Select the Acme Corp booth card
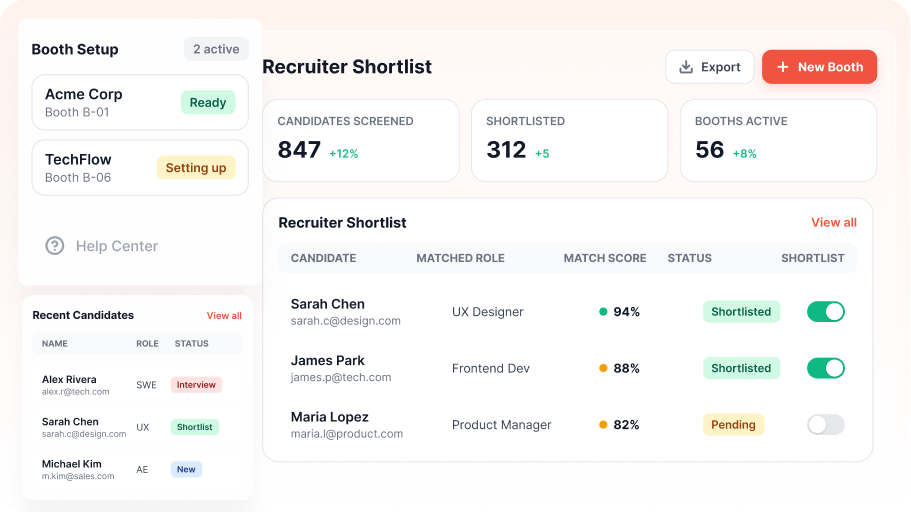This screenshot has width=911, height=512. (x=140, y=102)
